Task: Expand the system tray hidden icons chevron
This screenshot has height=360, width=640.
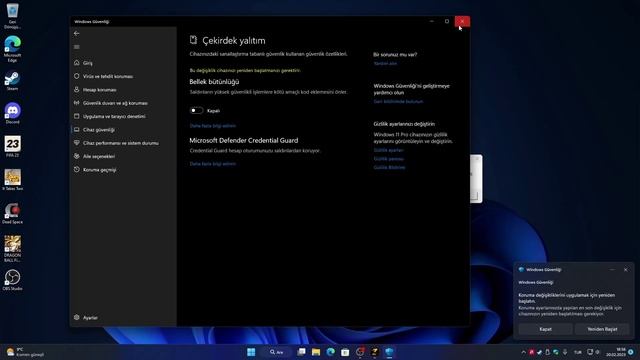Action: pos(523,352)
